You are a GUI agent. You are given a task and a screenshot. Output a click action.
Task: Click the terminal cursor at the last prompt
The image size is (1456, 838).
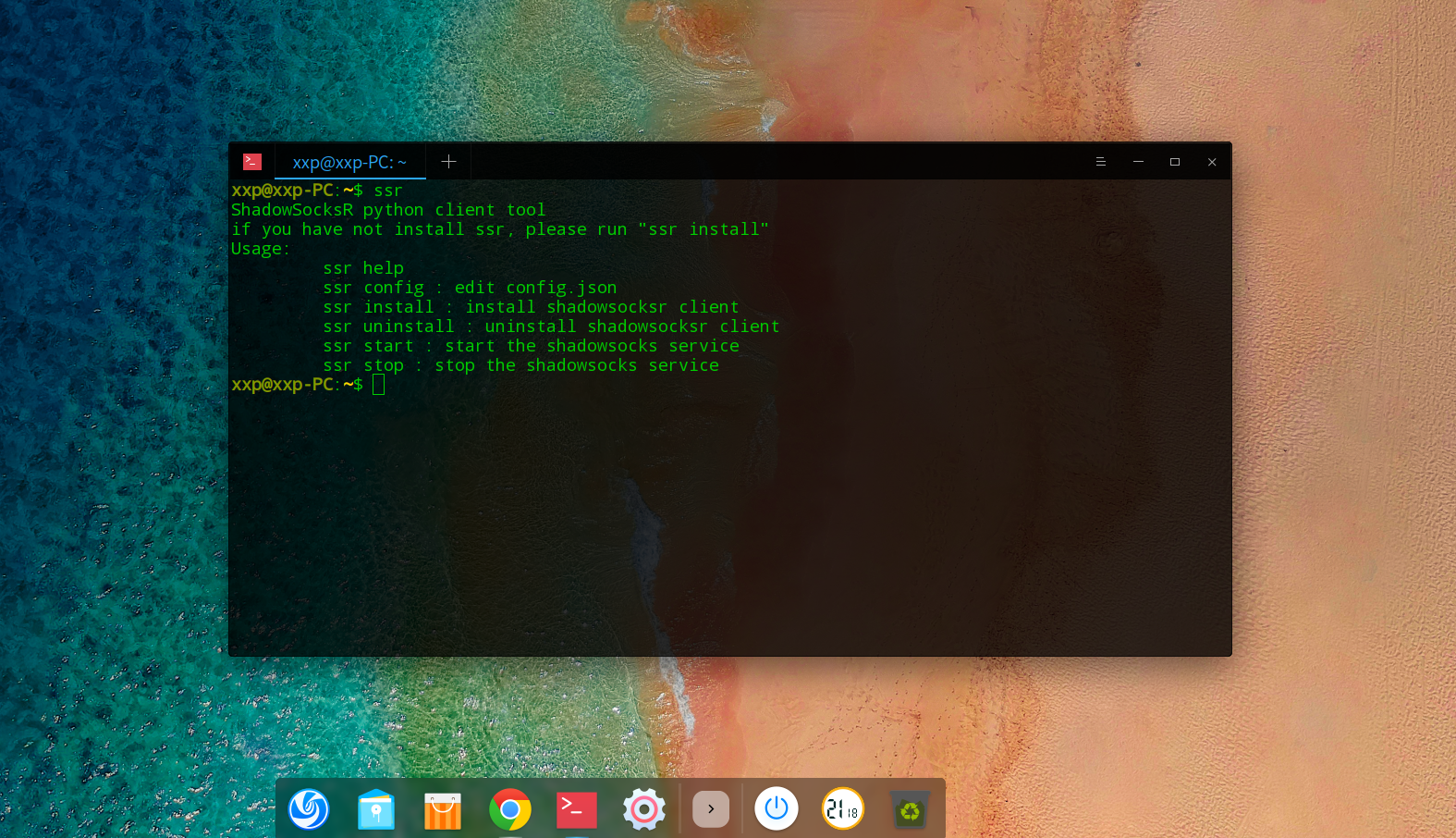point(378,385)
